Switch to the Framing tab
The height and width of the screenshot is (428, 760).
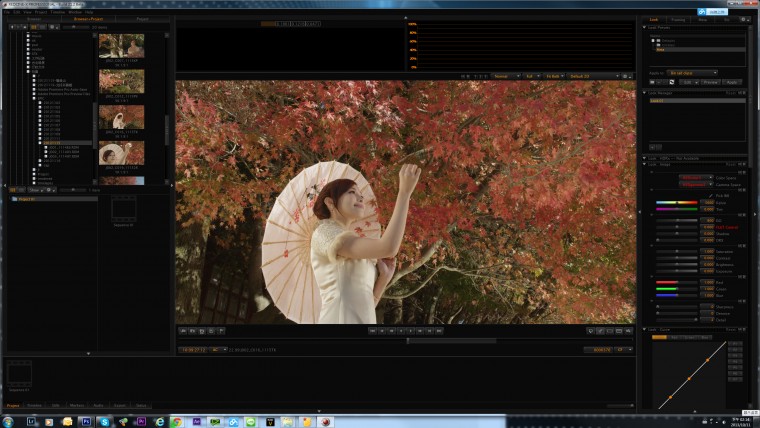click(x=678, y=19)
